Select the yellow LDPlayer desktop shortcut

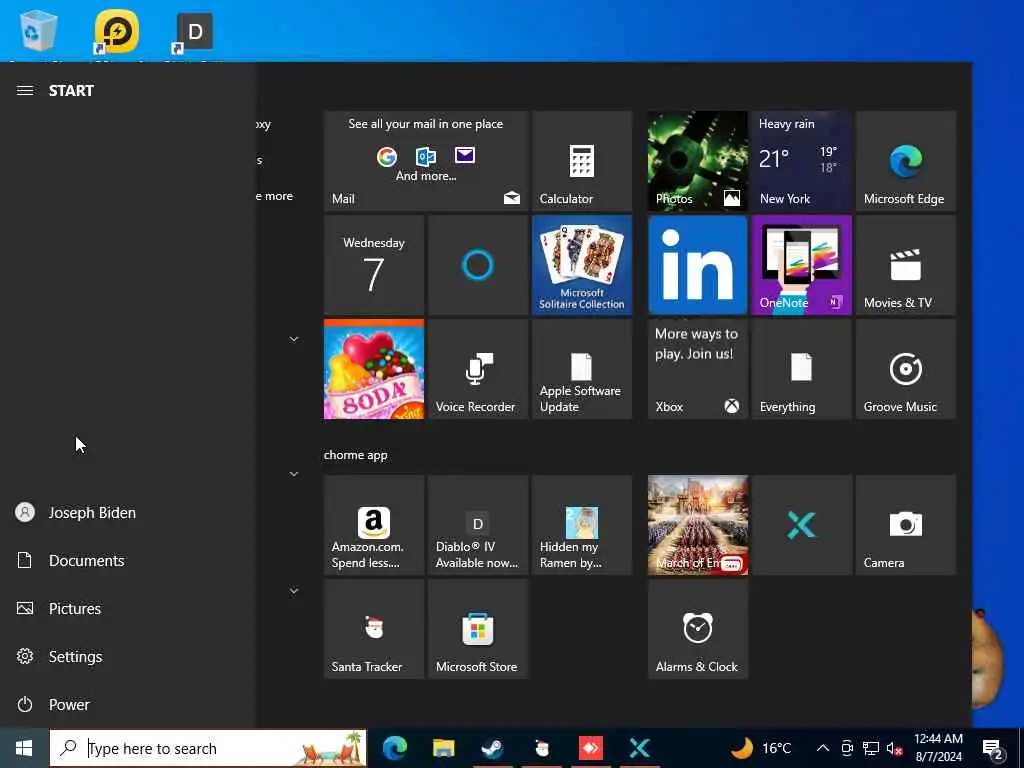click(x=116, y=31)
